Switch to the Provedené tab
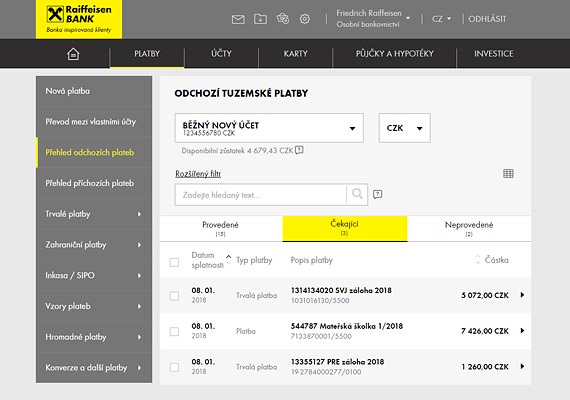This screenshot has height=400, width=570. click(x=221, y=228)
